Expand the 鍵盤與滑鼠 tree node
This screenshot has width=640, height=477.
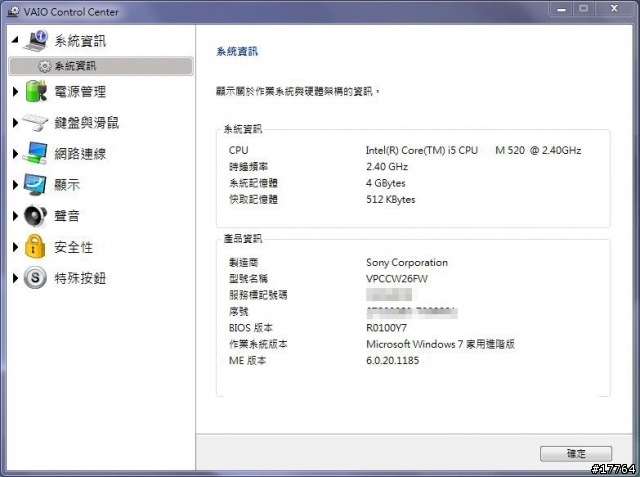[16, 122]
